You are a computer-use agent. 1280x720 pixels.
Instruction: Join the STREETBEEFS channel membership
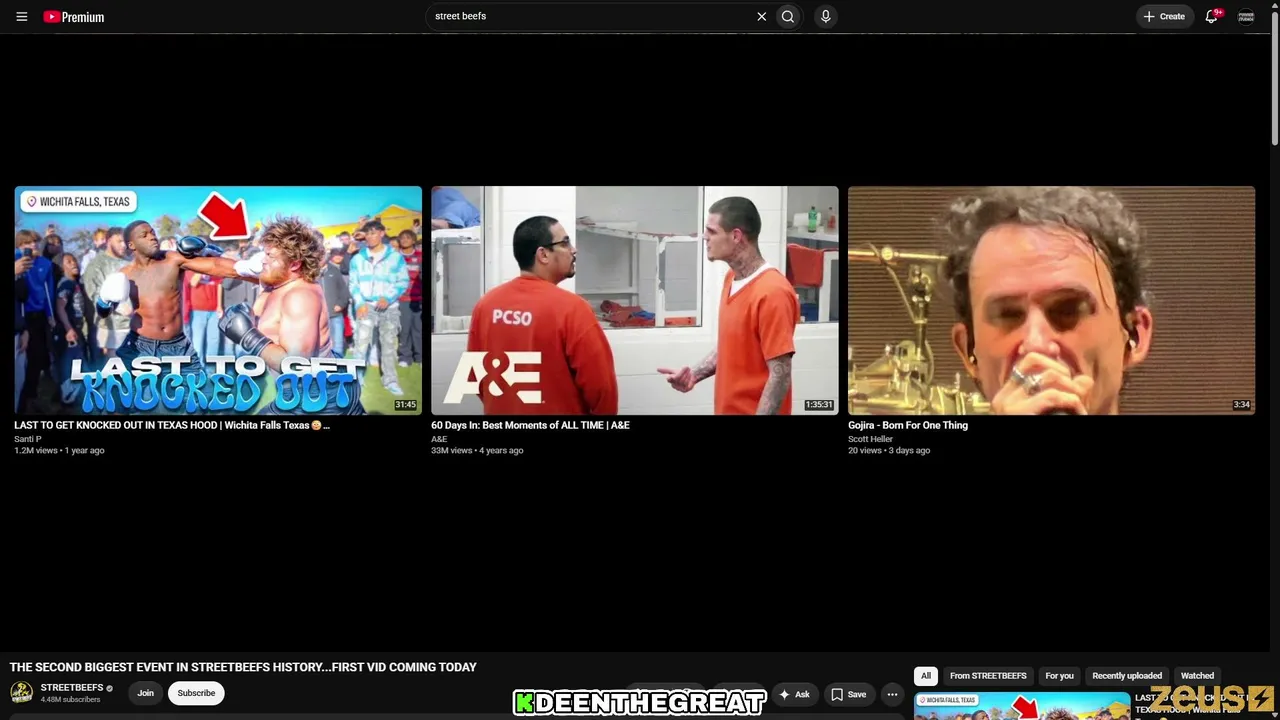[146, 693]
